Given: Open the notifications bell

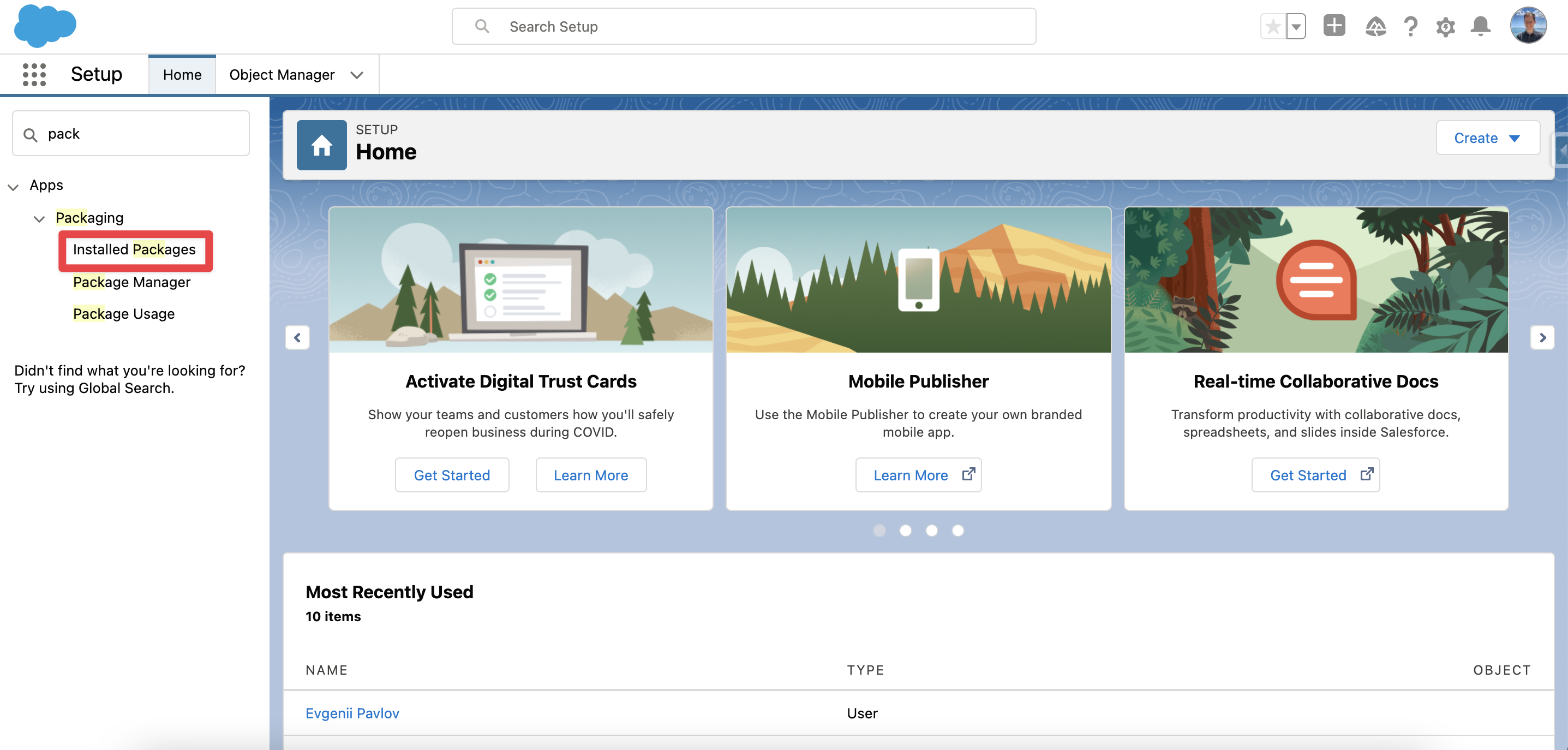Looking at the screenshot, I should tap(1480, 26).
